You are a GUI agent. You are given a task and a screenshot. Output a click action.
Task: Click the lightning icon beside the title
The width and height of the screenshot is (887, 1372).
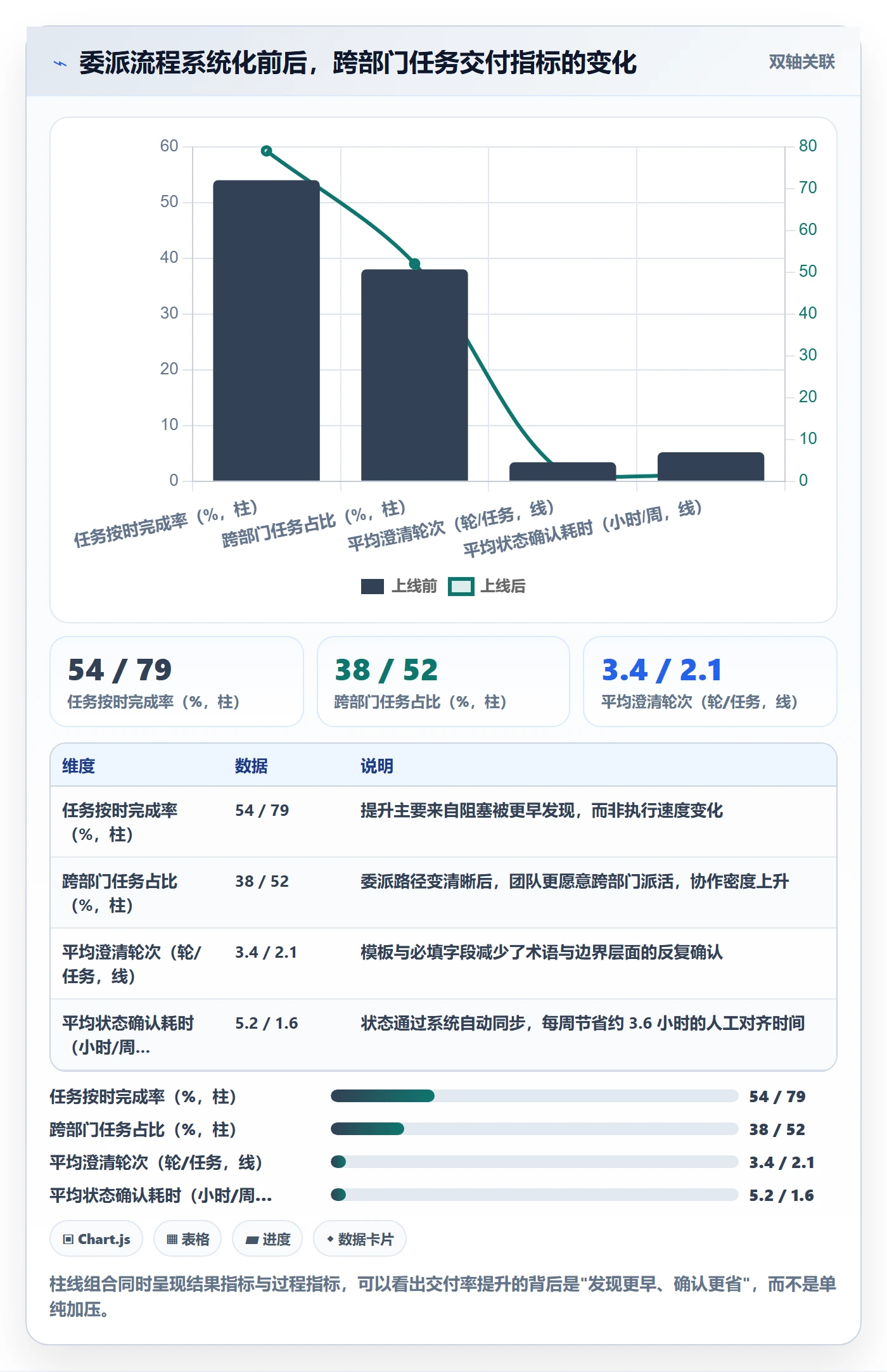click(x=60, y=63)
